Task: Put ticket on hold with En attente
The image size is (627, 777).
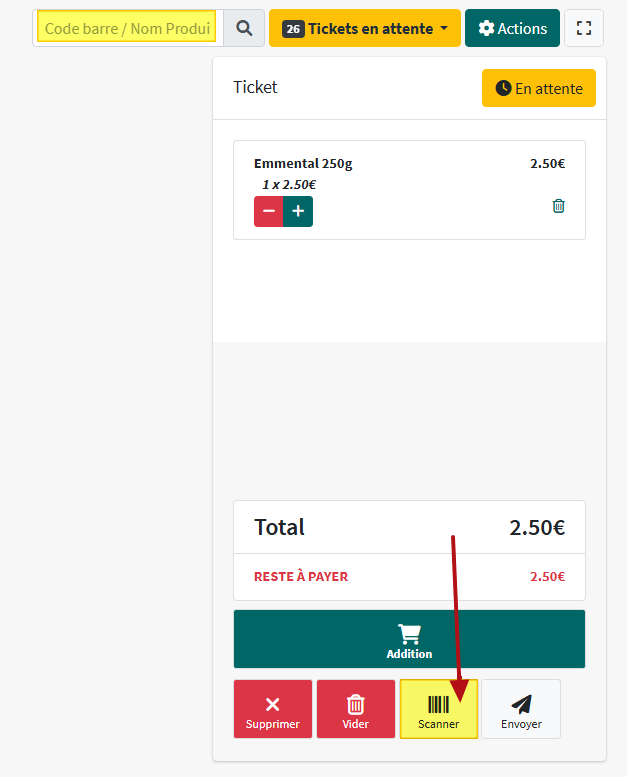Action: click(x=538, y=88)
